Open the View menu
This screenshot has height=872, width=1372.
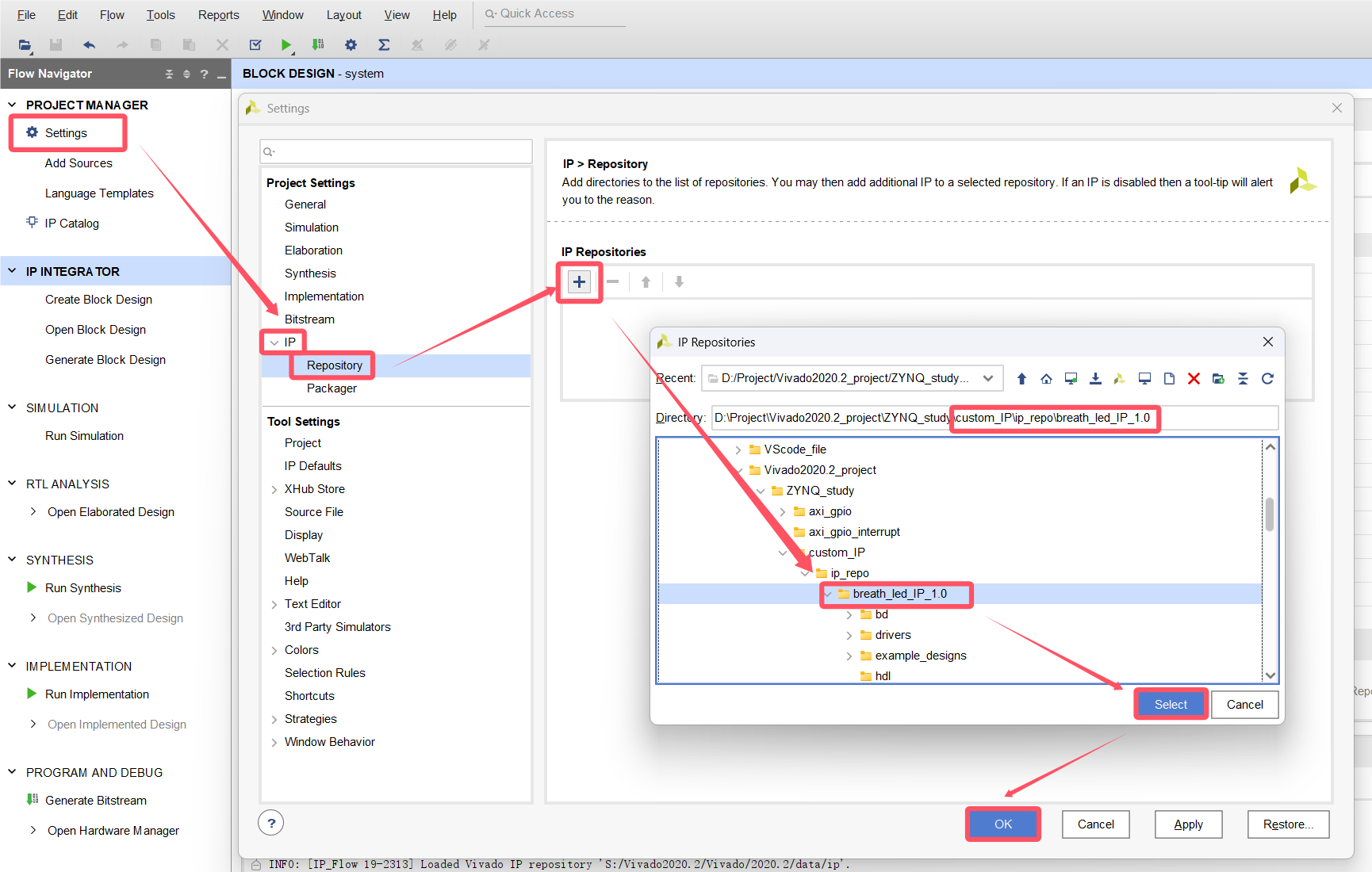pos(397,15)
